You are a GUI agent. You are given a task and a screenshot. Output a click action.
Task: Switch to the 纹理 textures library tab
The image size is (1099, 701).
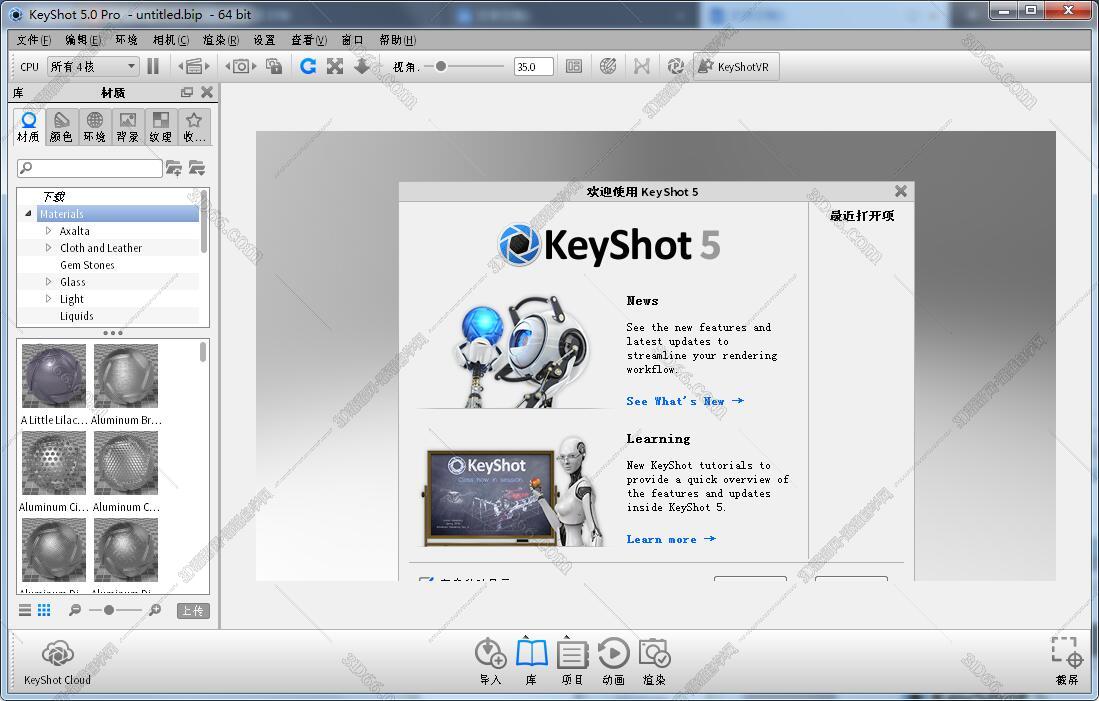pyautogui.click(x=161, y=127)
